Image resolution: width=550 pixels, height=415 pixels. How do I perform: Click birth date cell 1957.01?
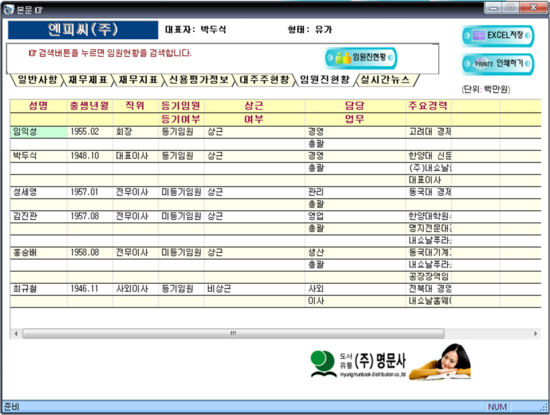click(90, 192)
